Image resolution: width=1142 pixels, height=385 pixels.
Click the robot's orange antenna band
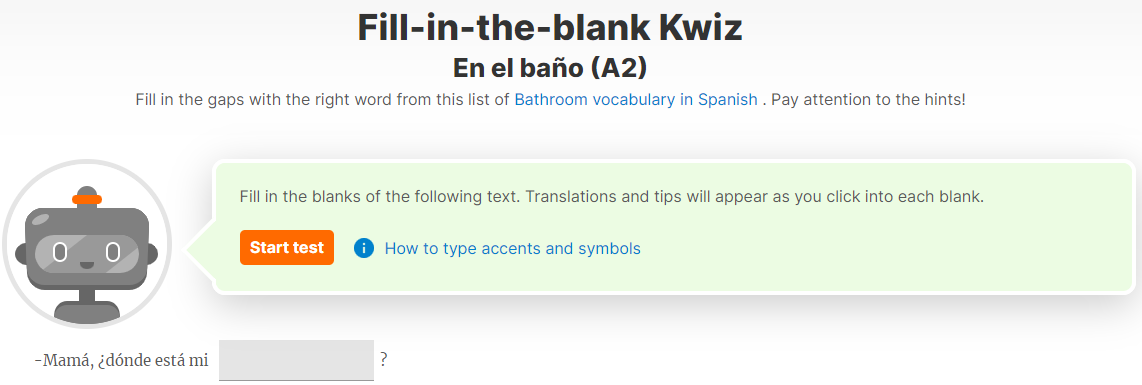click(87, 199)
